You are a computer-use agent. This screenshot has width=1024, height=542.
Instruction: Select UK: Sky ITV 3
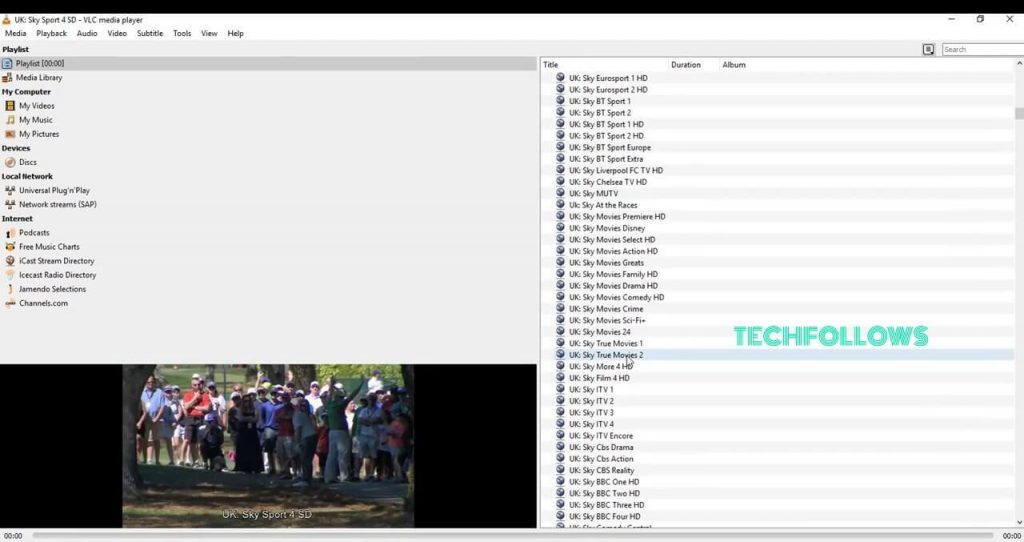click(x=591, y=413)
